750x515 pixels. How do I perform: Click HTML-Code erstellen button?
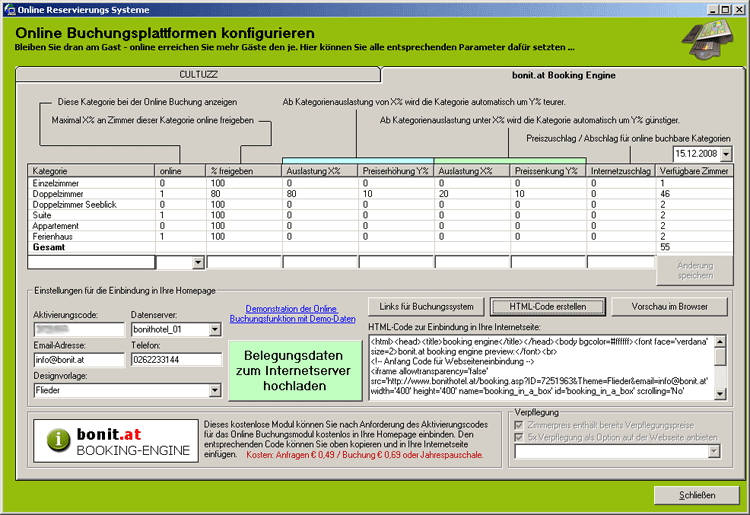pos(548,307)
